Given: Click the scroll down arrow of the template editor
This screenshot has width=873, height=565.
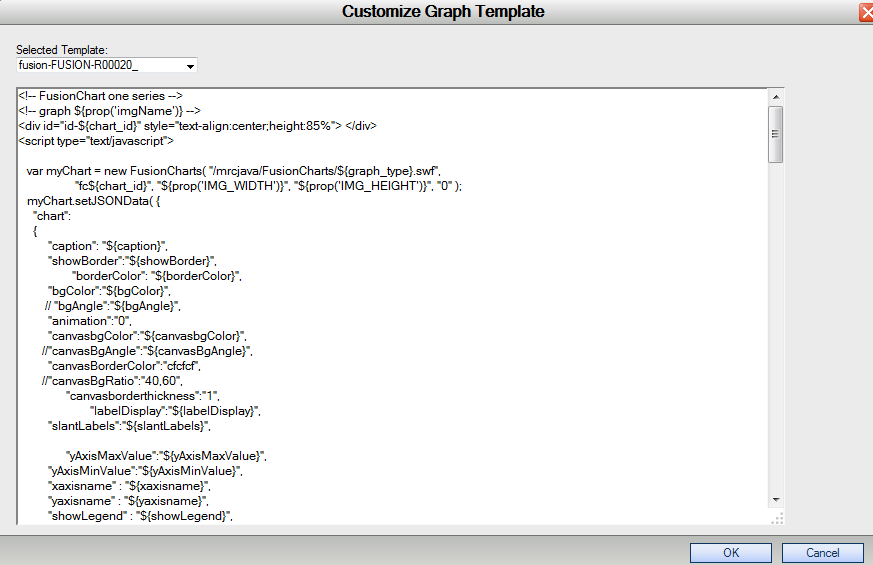Looking at the screenshot, I should [776, 500].
